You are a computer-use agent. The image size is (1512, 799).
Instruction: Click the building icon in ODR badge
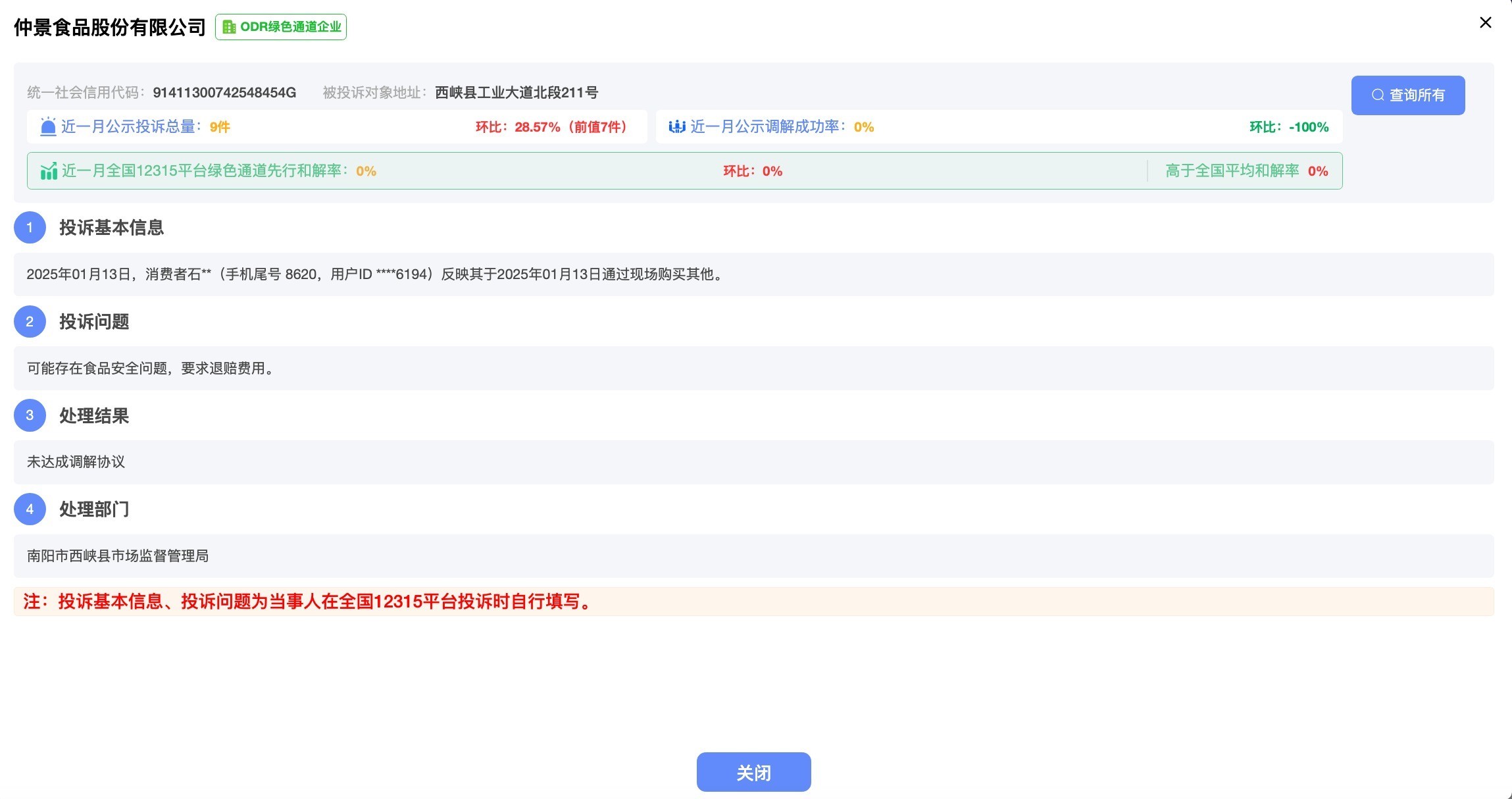[229, 27]
